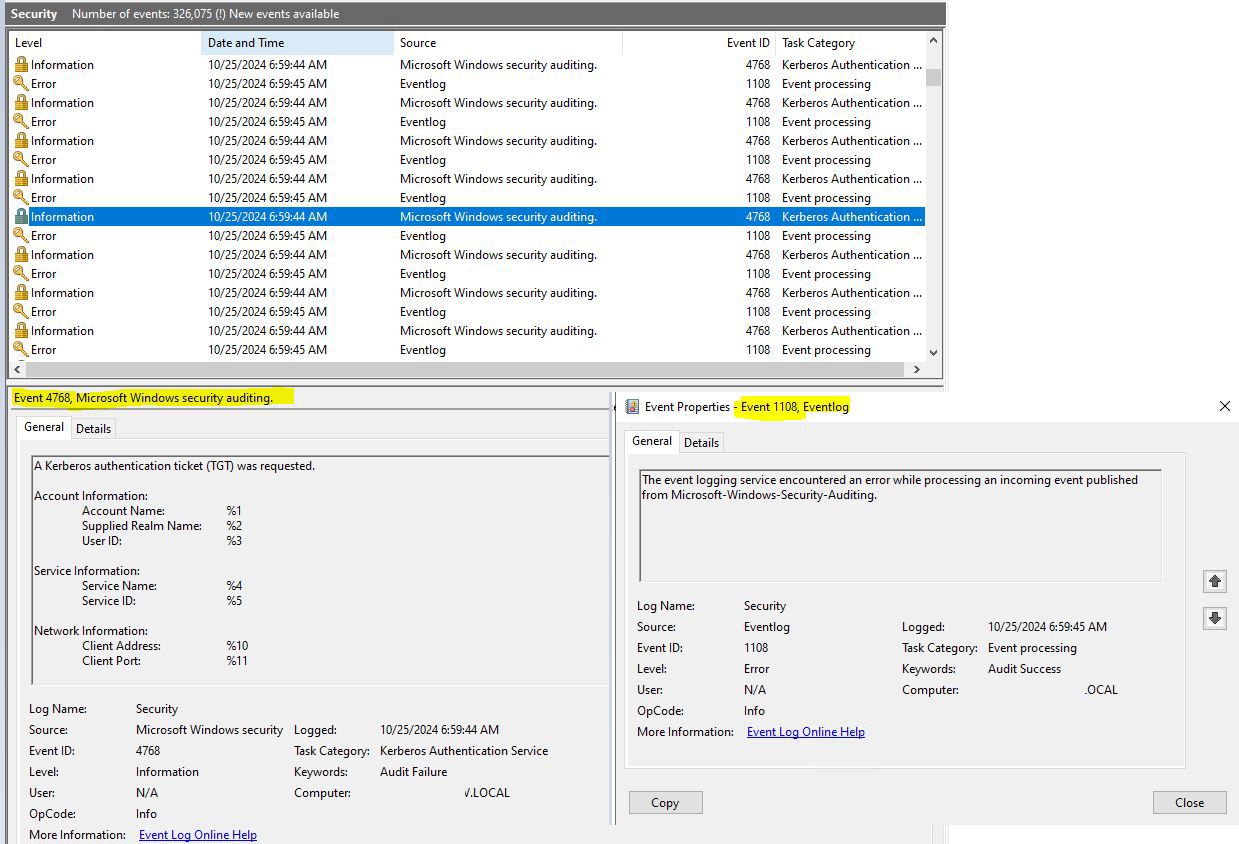This screenshot has height=844, width=1239.
Task: Click '10/25/2024 6:59:44 AM' logged value in preview
Action: (439, 730)
